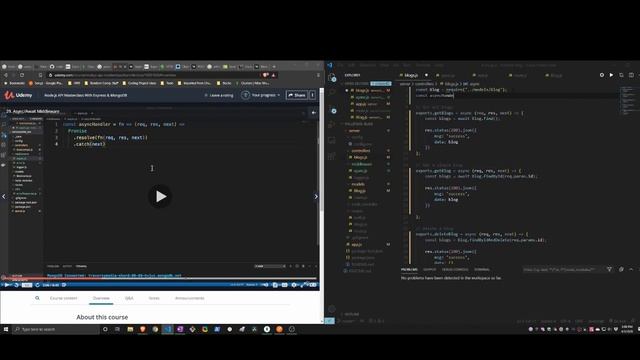Image resolution: width=640 pixels, height=360 pixels.
Task: Switch to Course content tab
Action: [63, 298]
